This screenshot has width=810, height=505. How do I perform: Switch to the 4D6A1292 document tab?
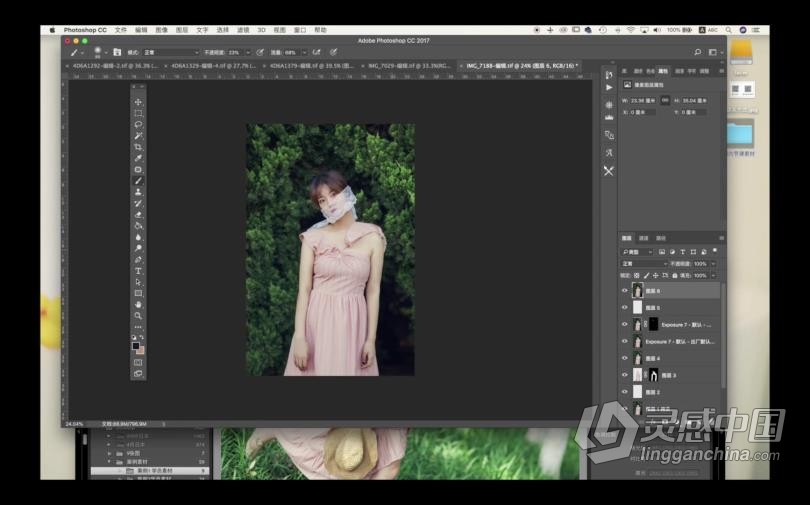click(115, 66)
